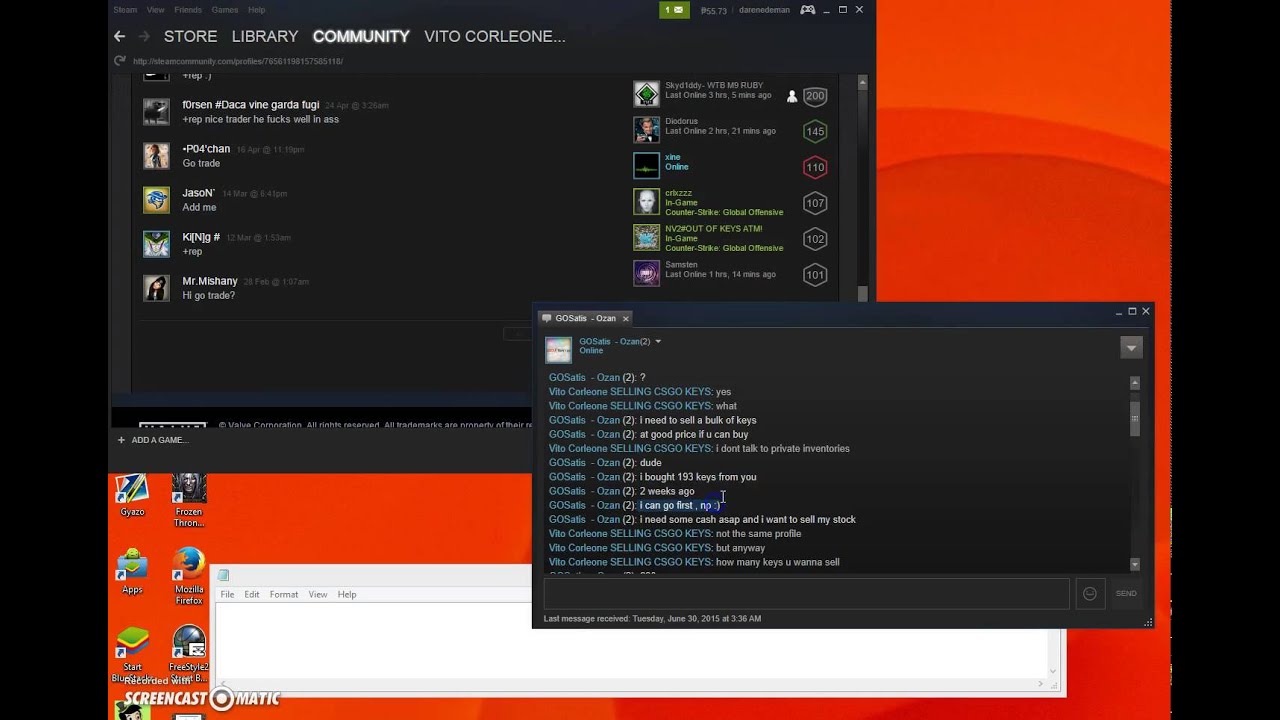The image size is (1280, 720).
Task: Open f0rsen #Daca commenter avatar
Action: [x=156, y=112]
